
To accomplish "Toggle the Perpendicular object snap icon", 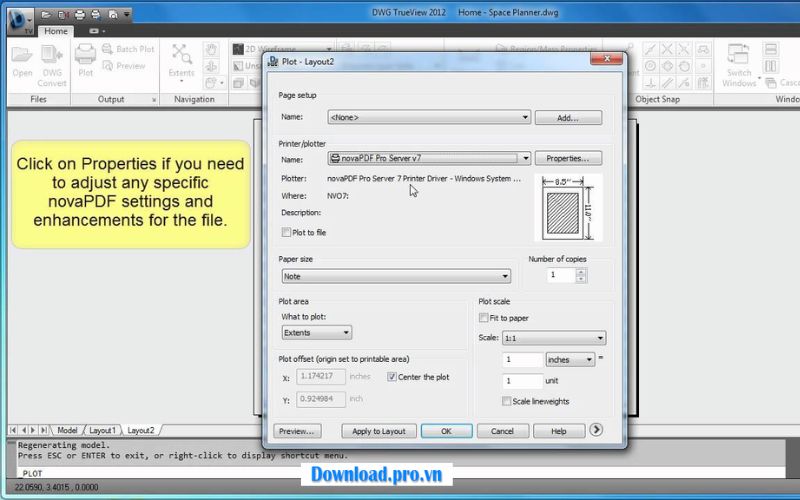I will [x=650, y=83].
